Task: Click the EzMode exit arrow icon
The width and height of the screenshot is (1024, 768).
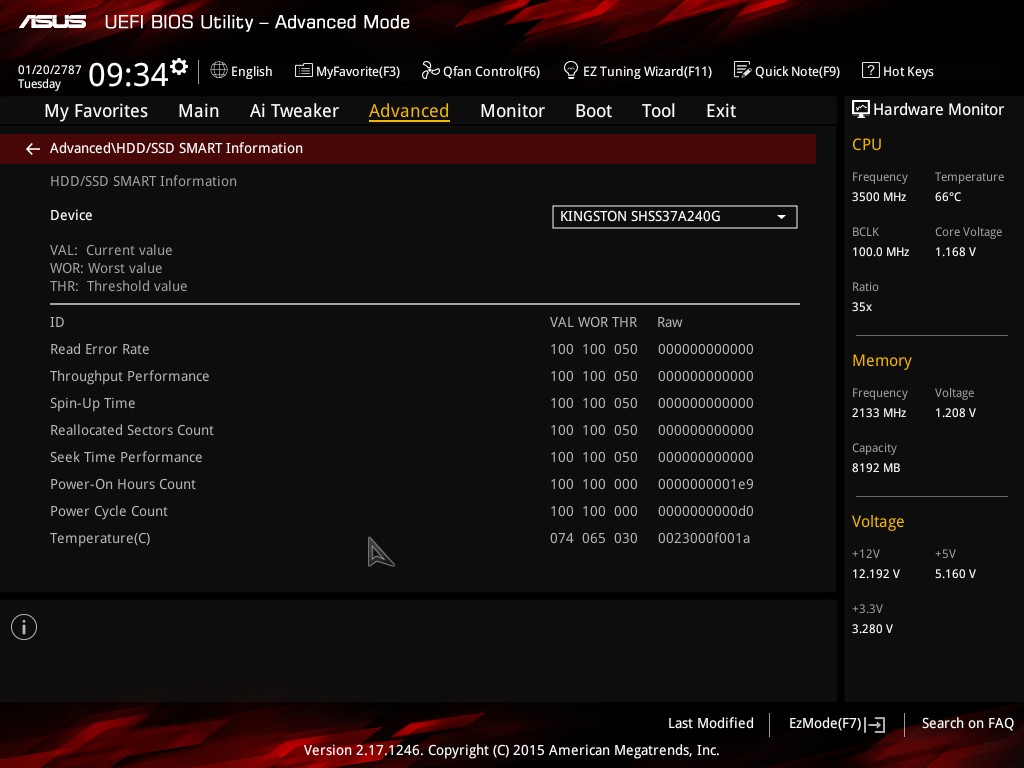Action: (876, 724)
